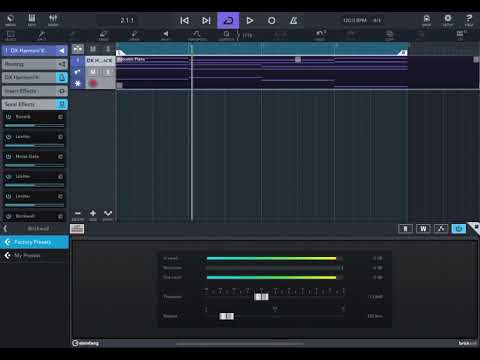Screen dimensions: 480x360
Task: Toggle power on the Noise Gate send
Action: 9,156
